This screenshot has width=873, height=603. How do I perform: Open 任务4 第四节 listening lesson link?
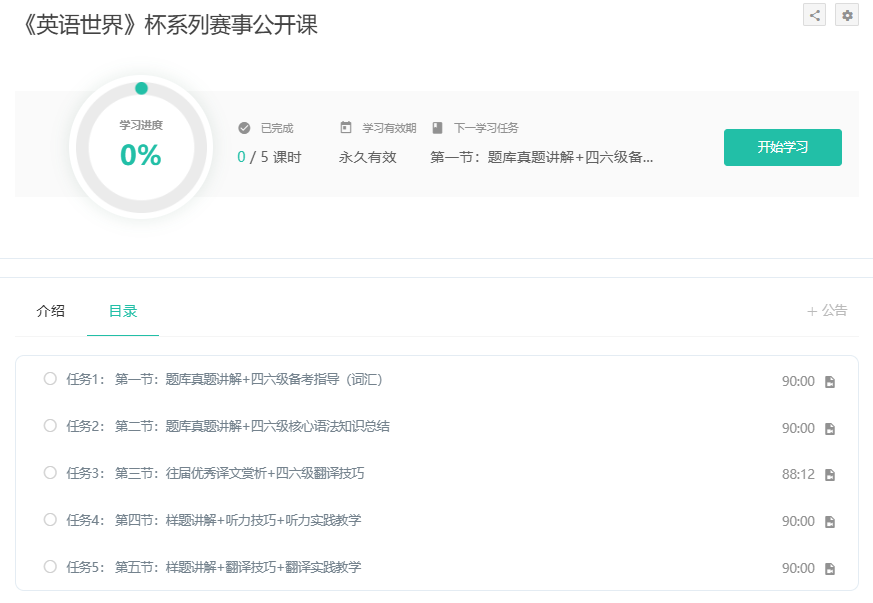pos(238,520)
